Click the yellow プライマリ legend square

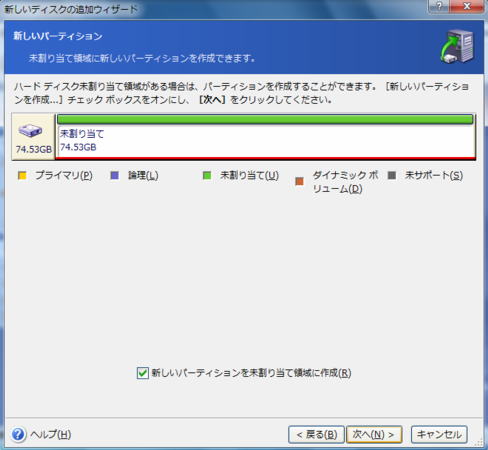(x=22, y=175)
